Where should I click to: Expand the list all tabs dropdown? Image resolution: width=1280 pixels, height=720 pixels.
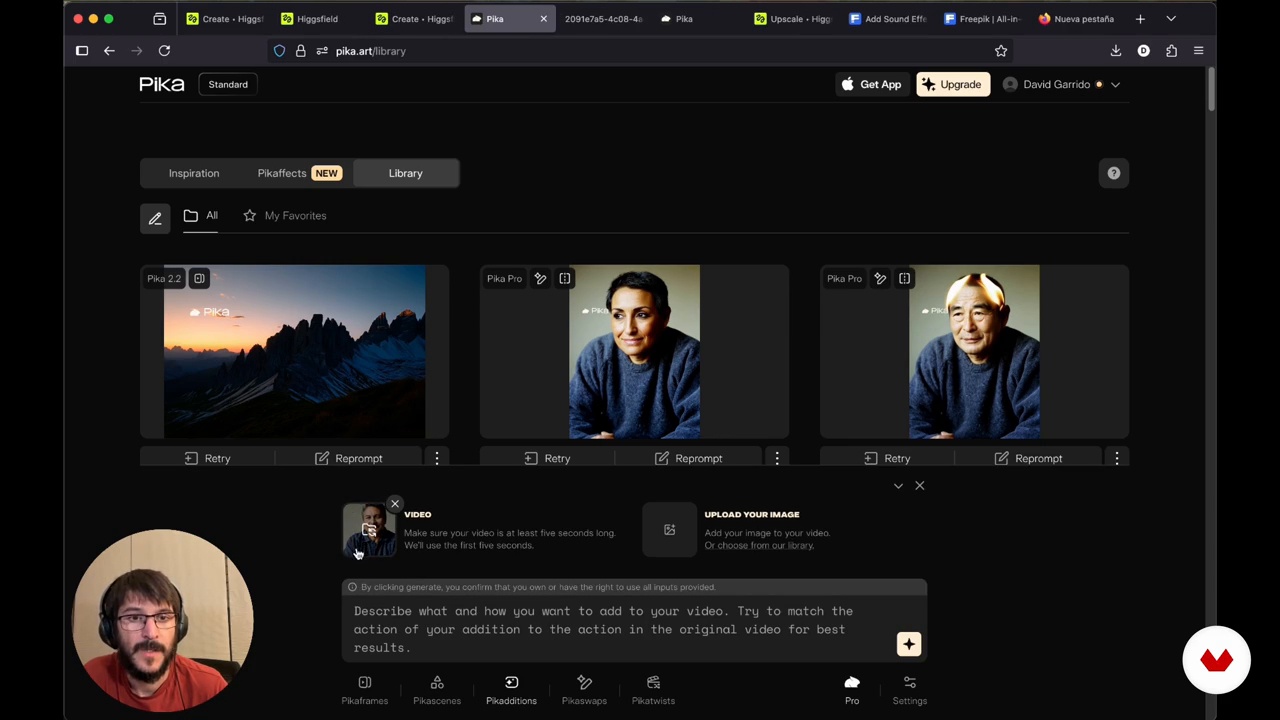(x=1171, y=19)
